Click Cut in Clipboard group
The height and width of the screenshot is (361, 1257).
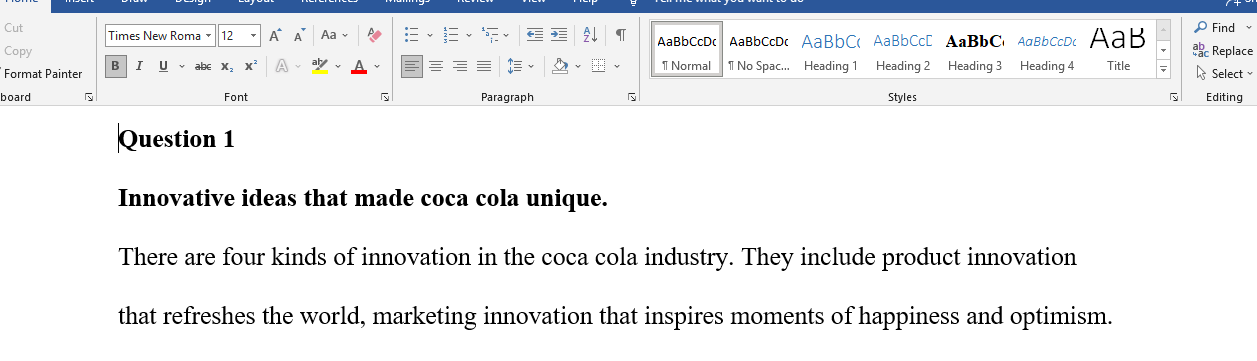point(14,28)
